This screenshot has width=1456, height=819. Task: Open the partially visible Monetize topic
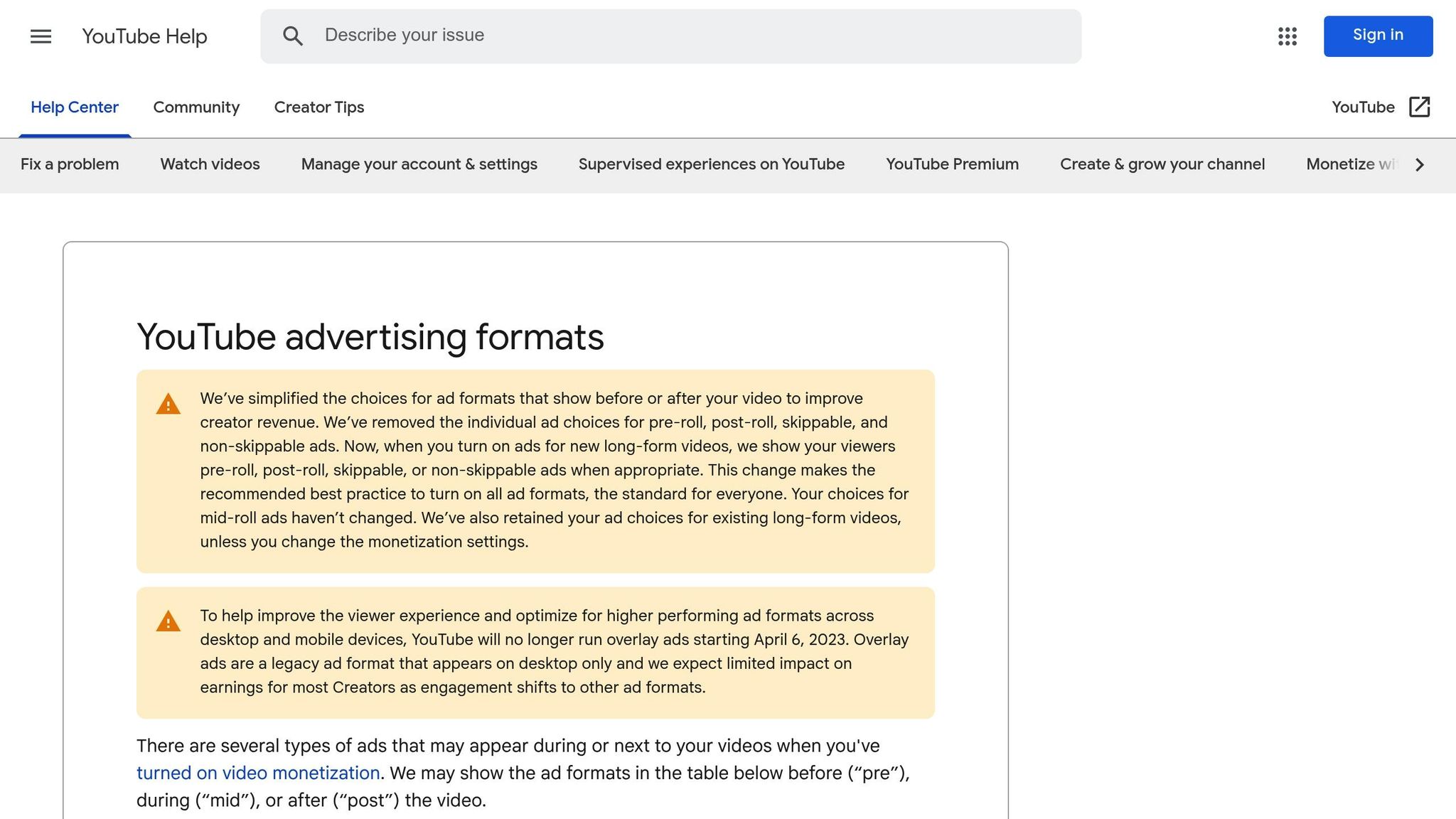[1352, 164]
